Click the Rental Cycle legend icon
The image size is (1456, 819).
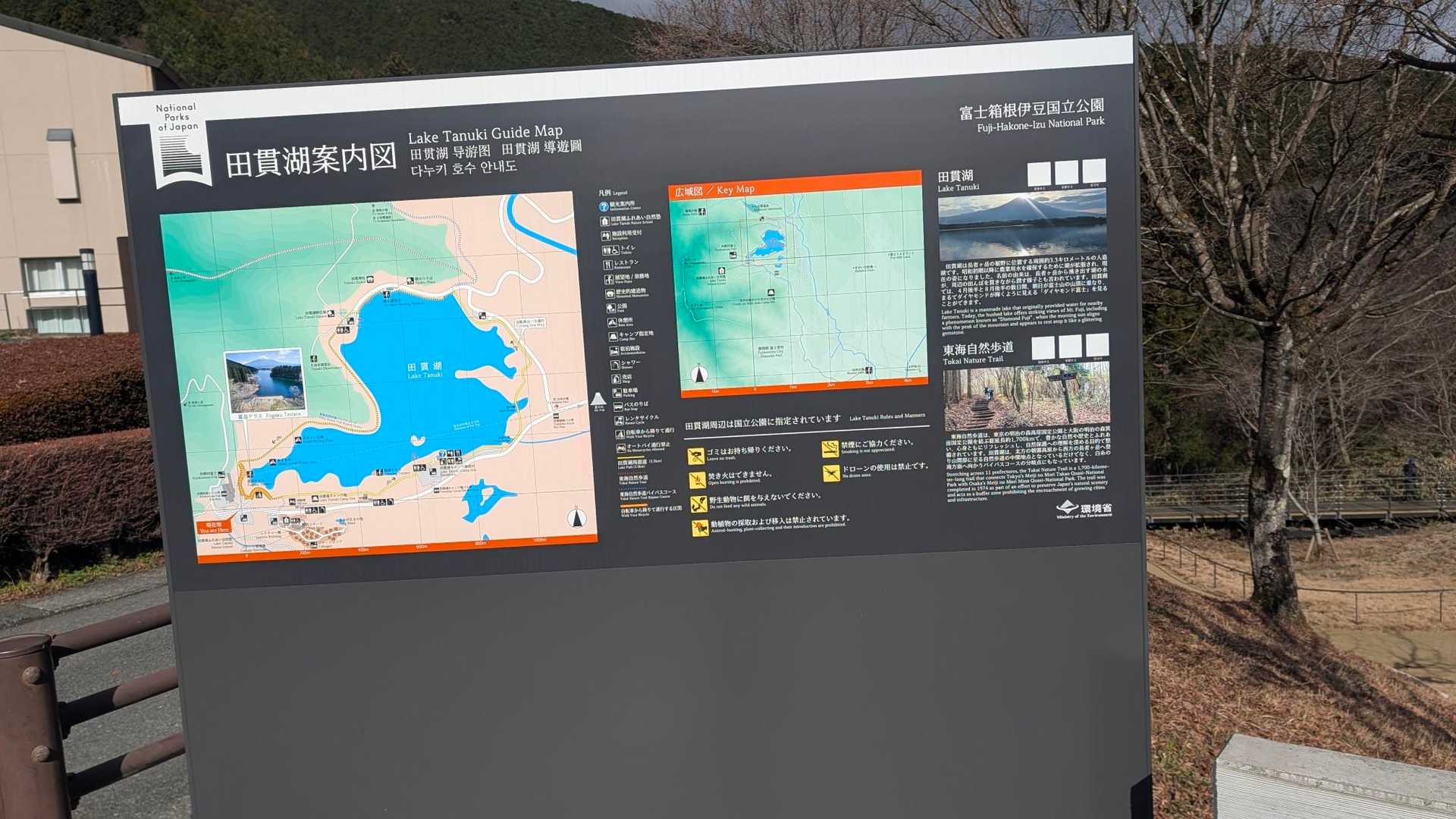619,421
